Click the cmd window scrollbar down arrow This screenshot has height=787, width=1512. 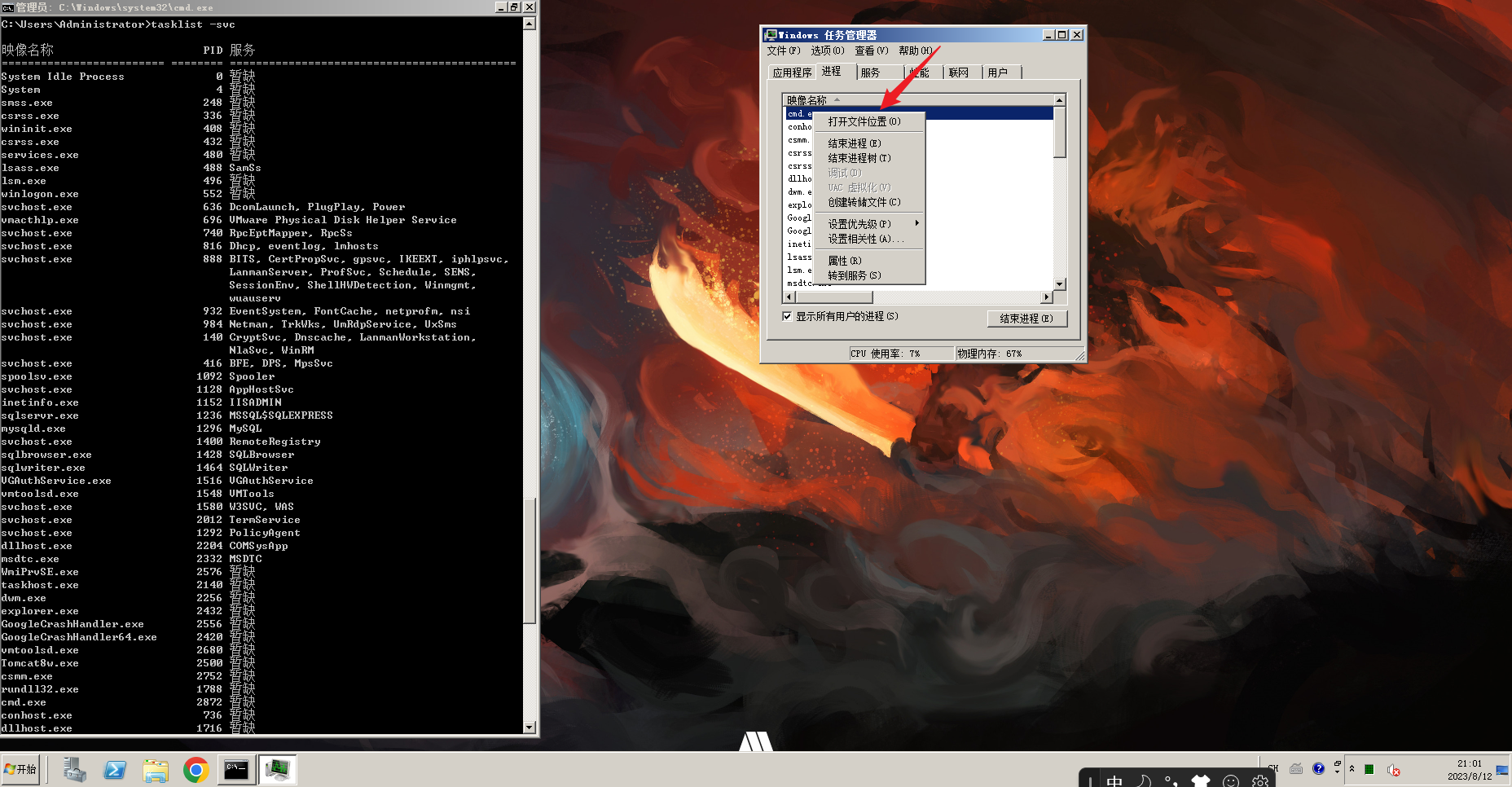(530, 727)
